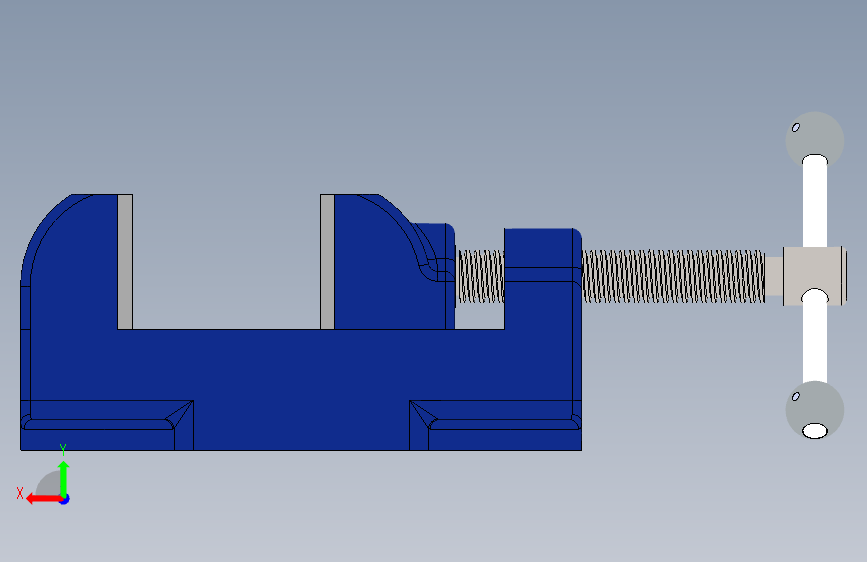Screen dimensions: 867x562
Task: Select the bottom gray ball knob
Action: [814, 410]
